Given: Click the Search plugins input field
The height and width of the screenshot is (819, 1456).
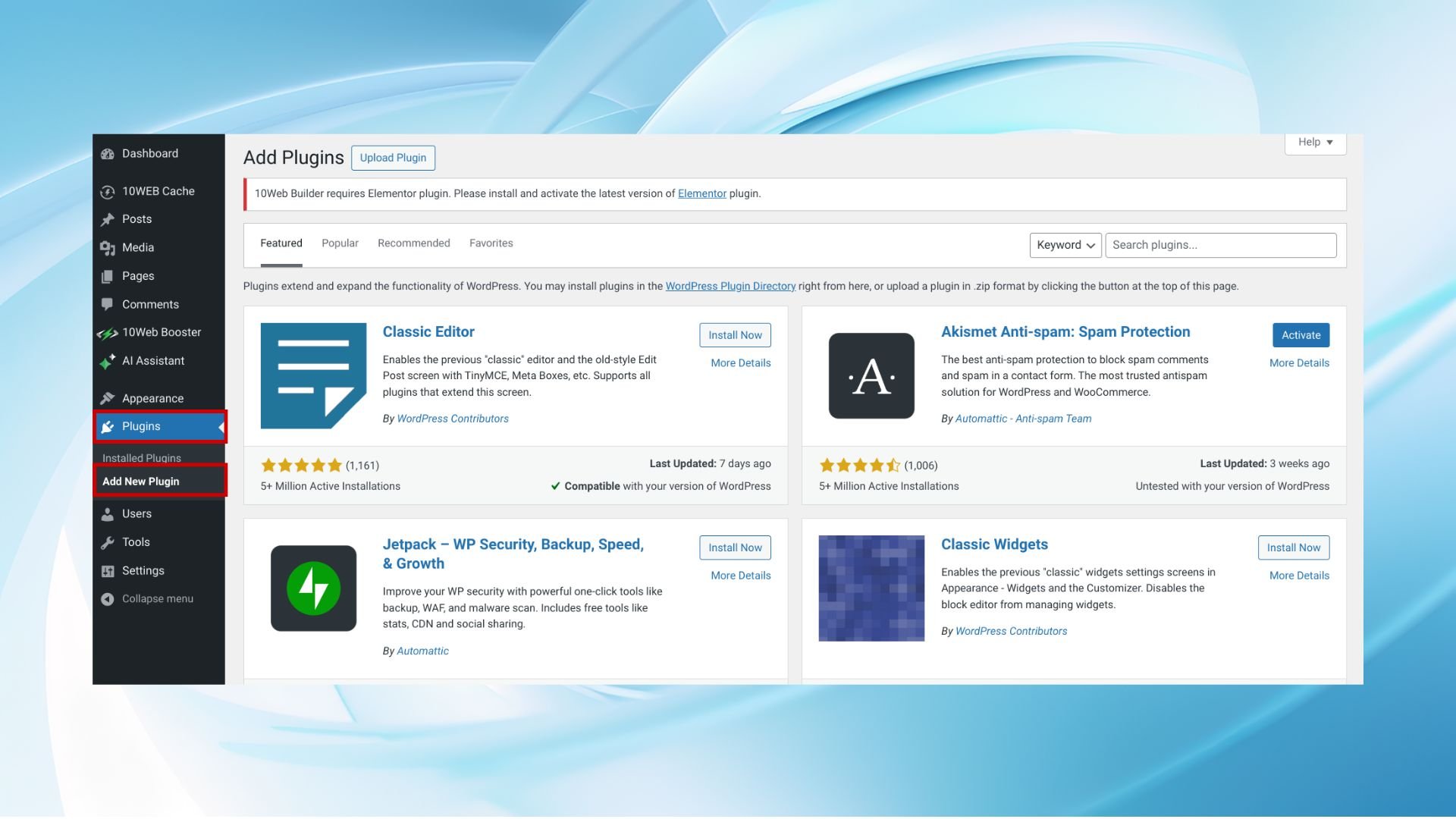Looking at the screenshot, I should pyautogui.click(x=1219, y=245).
